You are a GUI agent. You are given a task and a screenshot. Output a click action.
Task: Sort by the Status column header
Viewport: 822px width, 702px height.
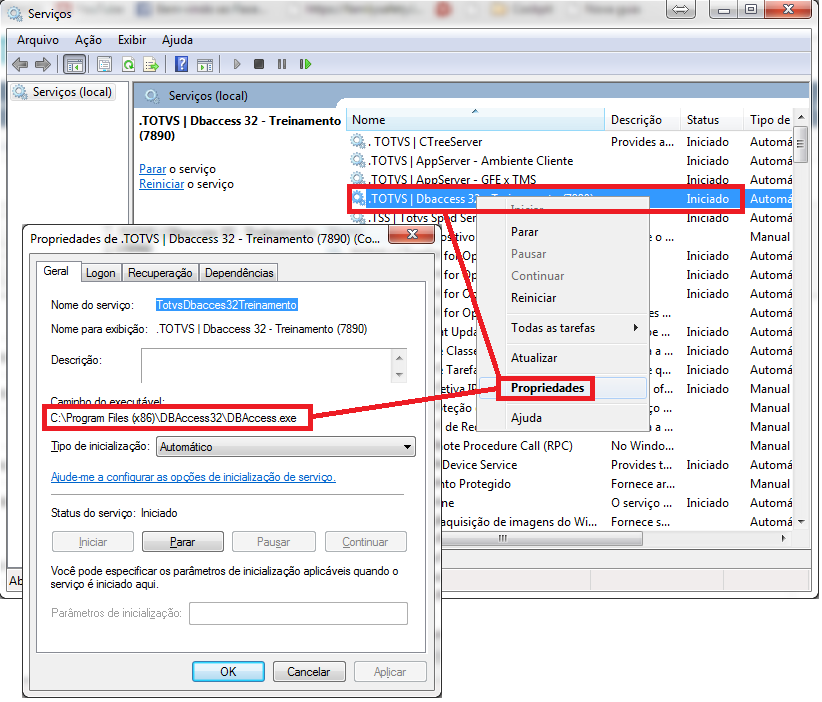(711, 120)
